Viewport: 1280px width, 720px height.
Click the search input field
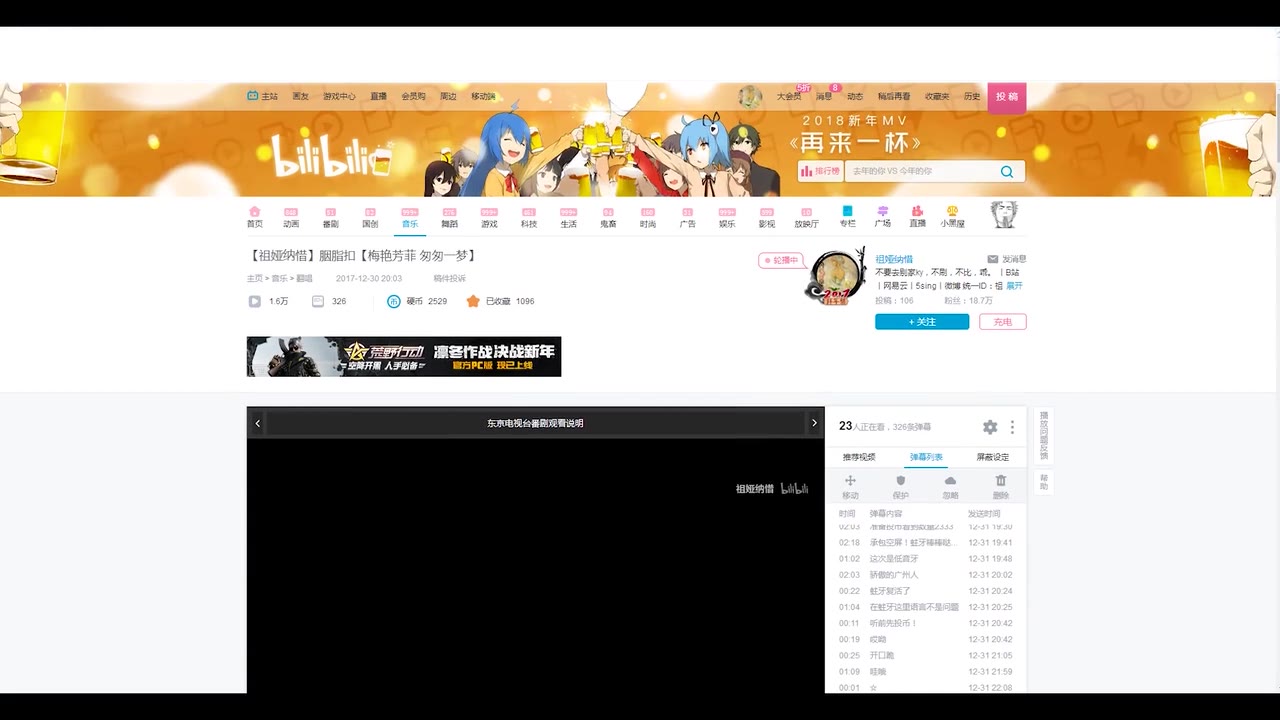(920, 171)
